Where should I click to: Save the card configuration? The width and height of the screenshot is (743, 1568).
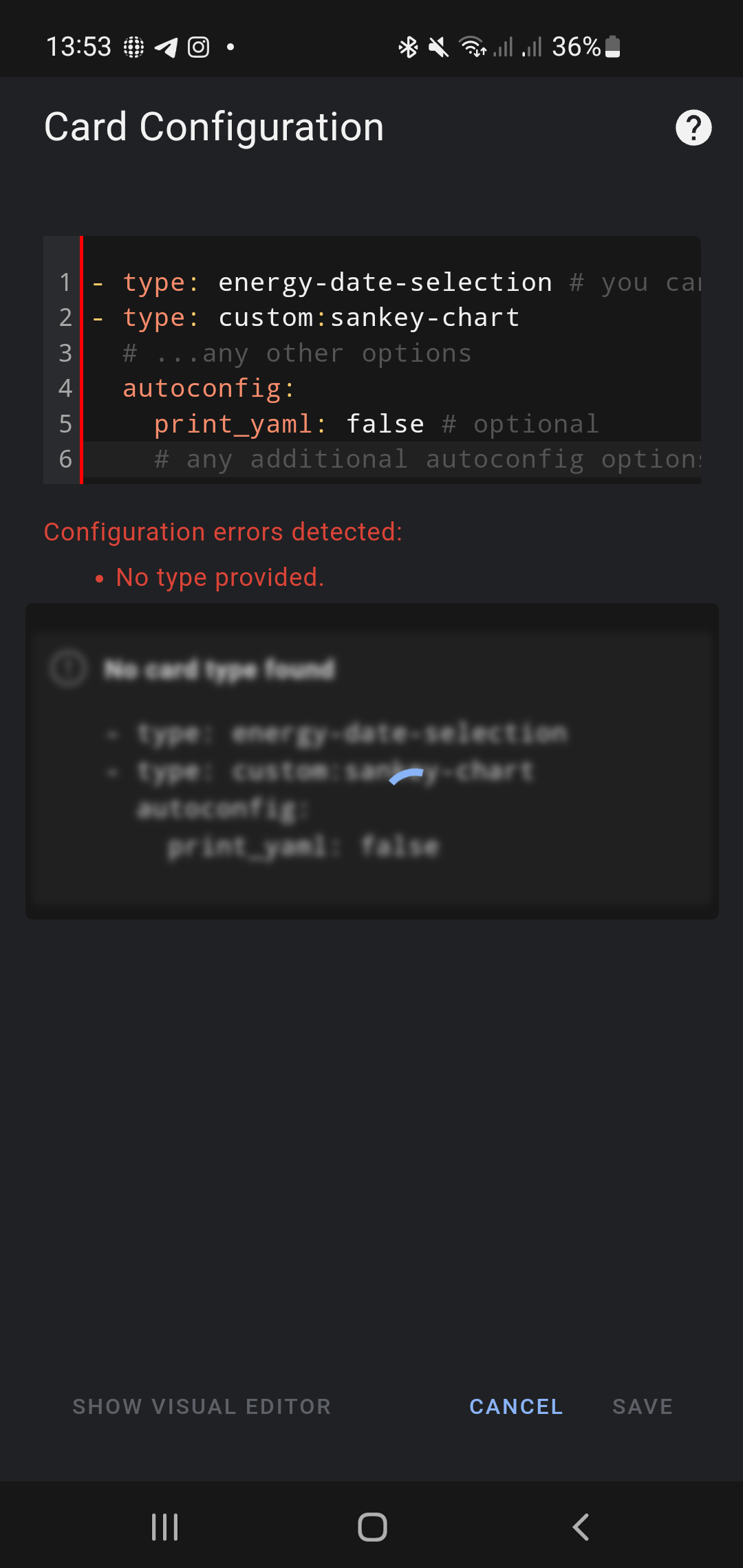[x=643, y=1406]
